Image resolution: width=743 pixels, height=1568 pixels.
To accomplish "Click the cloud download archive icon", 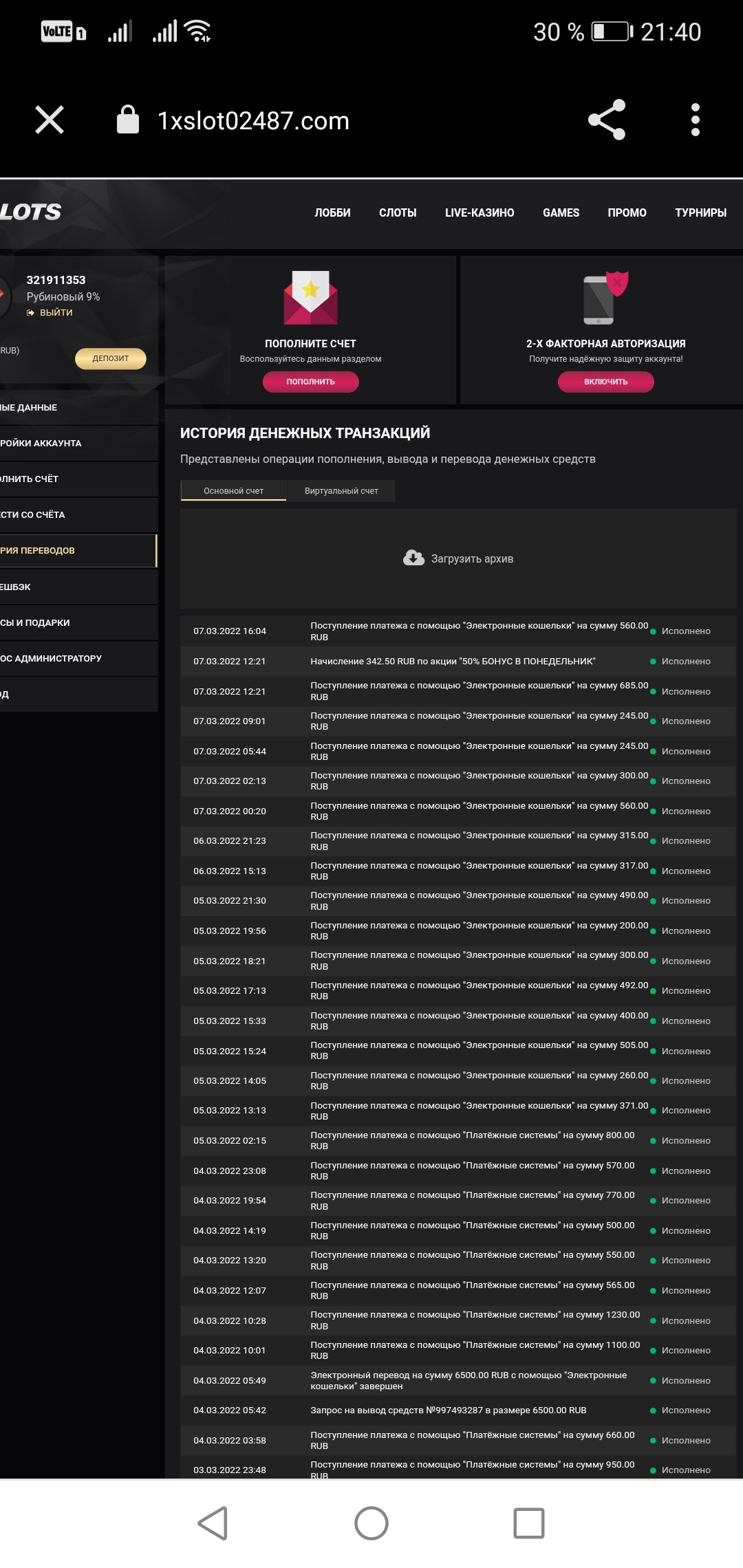I will pos(413,558).
